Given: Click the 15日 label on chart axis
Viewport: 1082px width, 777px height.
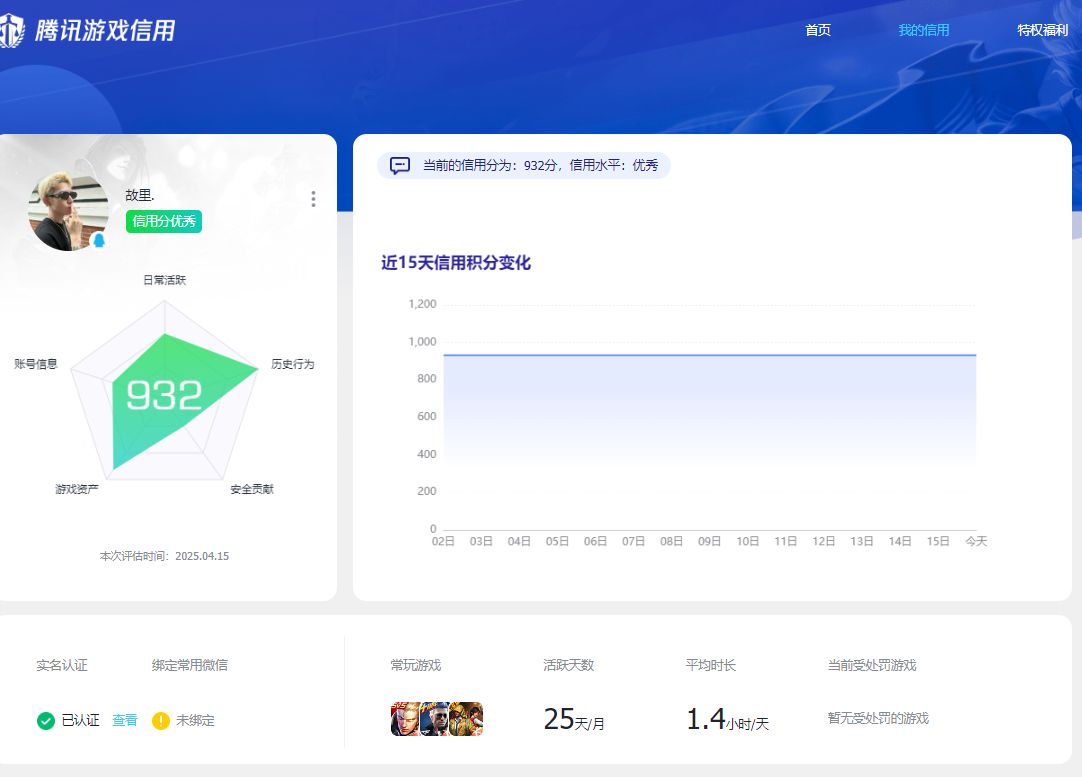Looking at the screenshot, I should pos(938,541).
